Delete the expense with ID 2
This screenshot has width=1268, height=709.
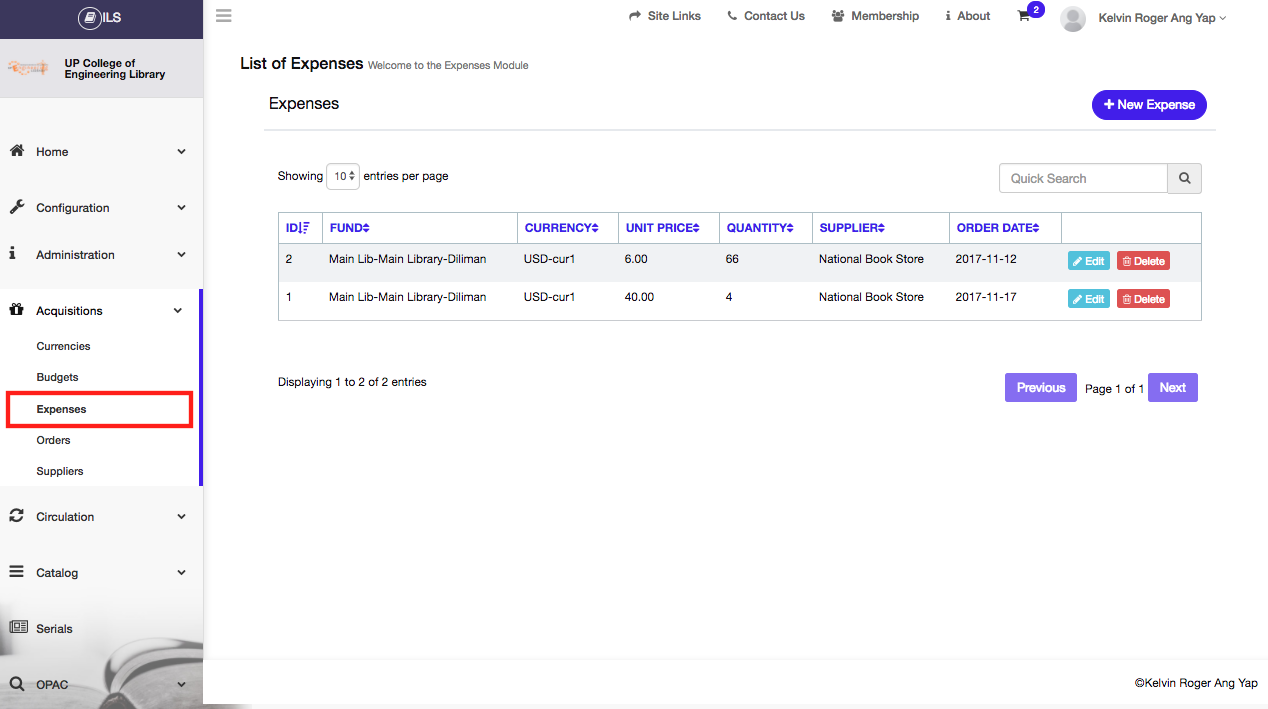(1143, 261)
